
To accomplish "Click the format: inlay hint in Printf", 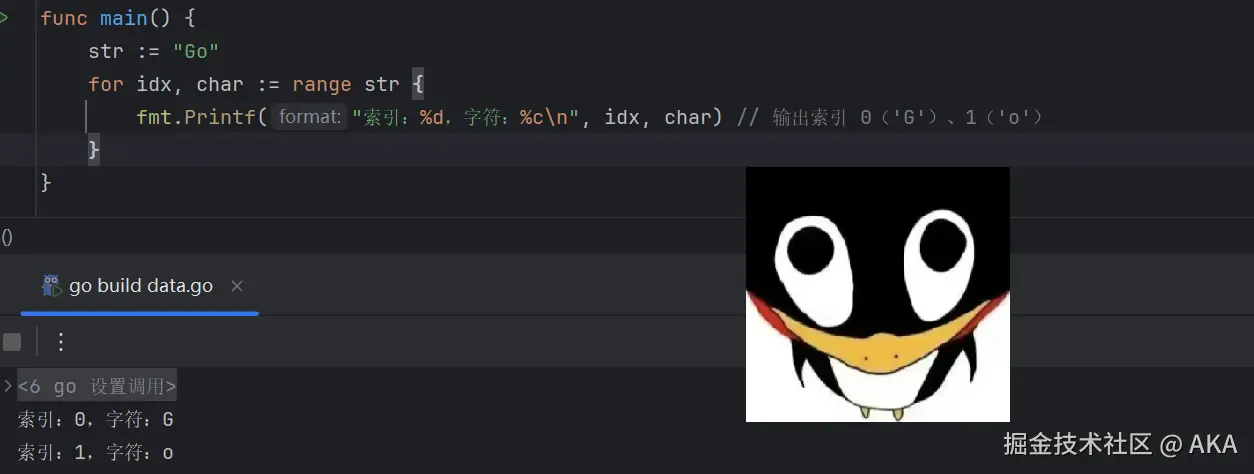I will coord(310,117).
